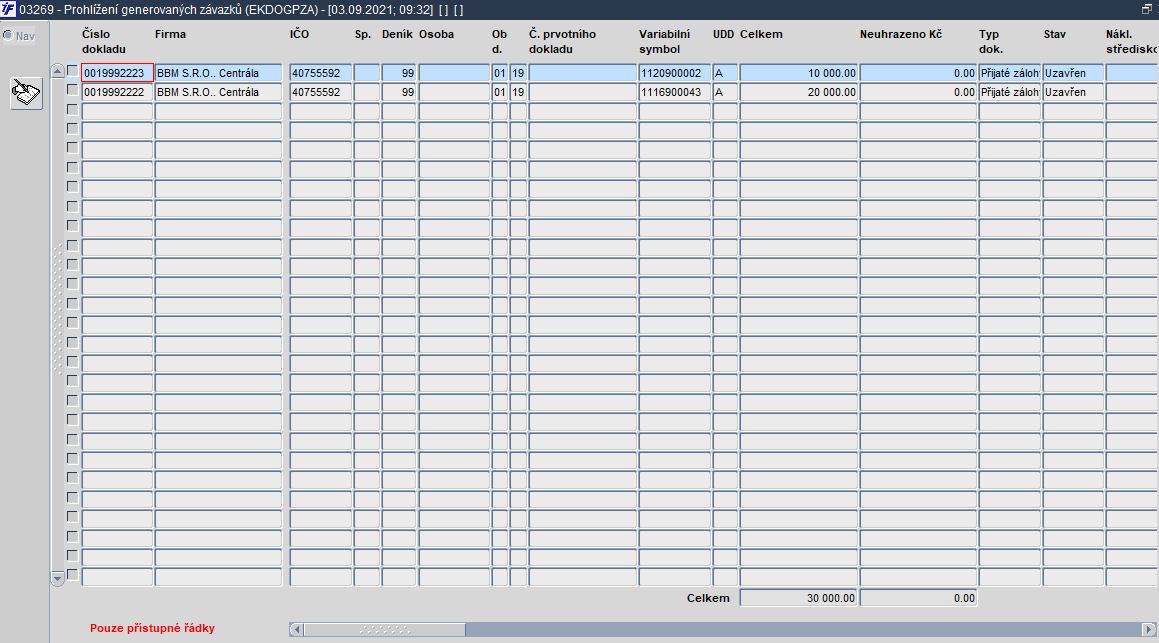Tick the checkbox for document 0019992222

(x=72, y=90)
